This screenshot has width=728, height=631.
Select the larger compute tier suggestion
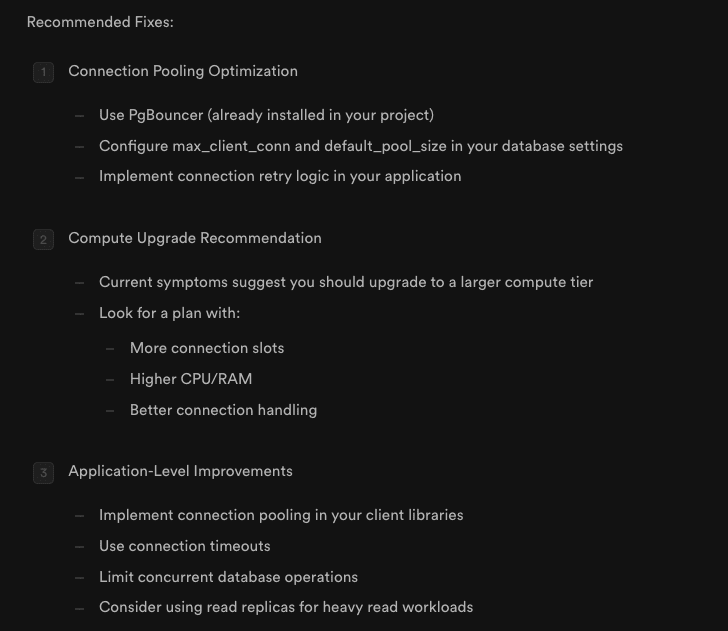click(346, 282)
